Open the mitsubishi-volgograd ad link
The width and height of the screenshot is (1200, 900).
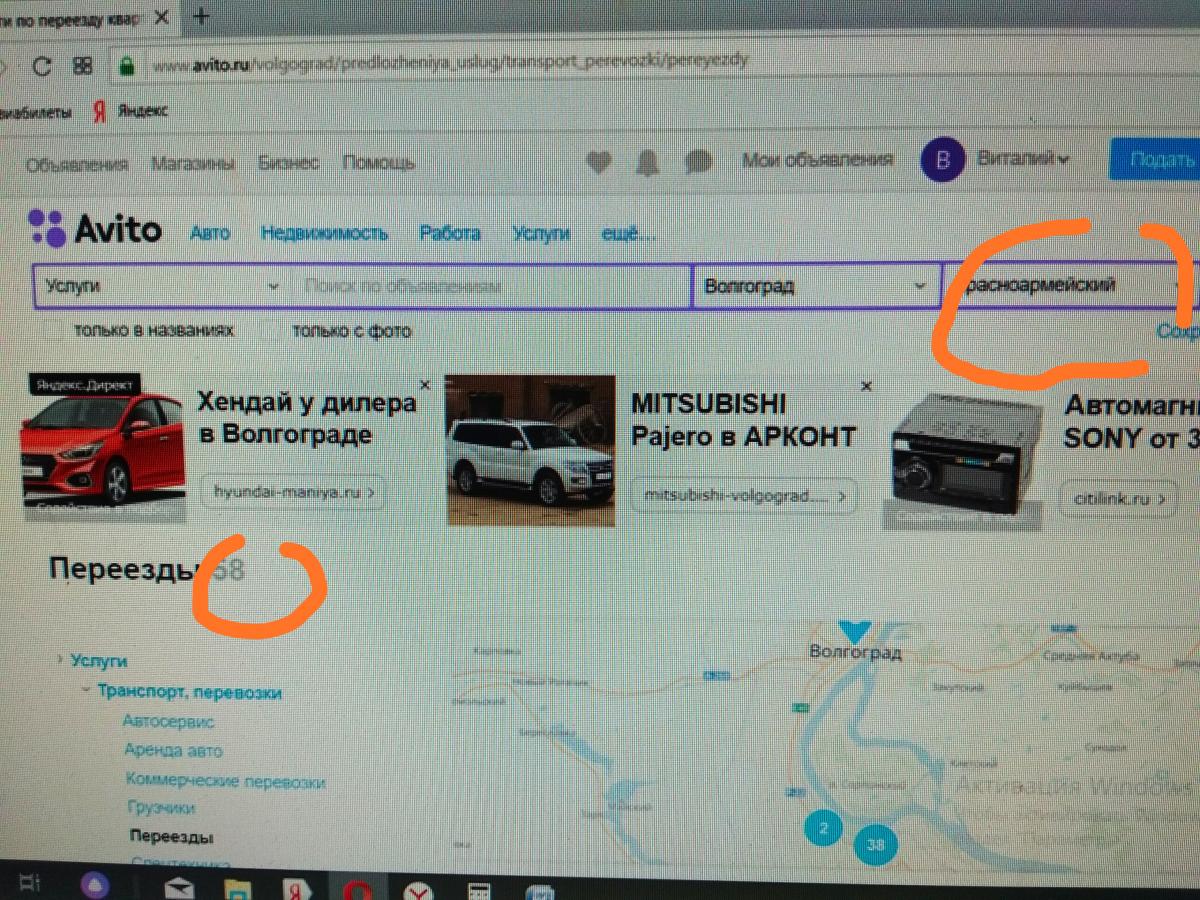pyautogui.click(x=744, y=495)
